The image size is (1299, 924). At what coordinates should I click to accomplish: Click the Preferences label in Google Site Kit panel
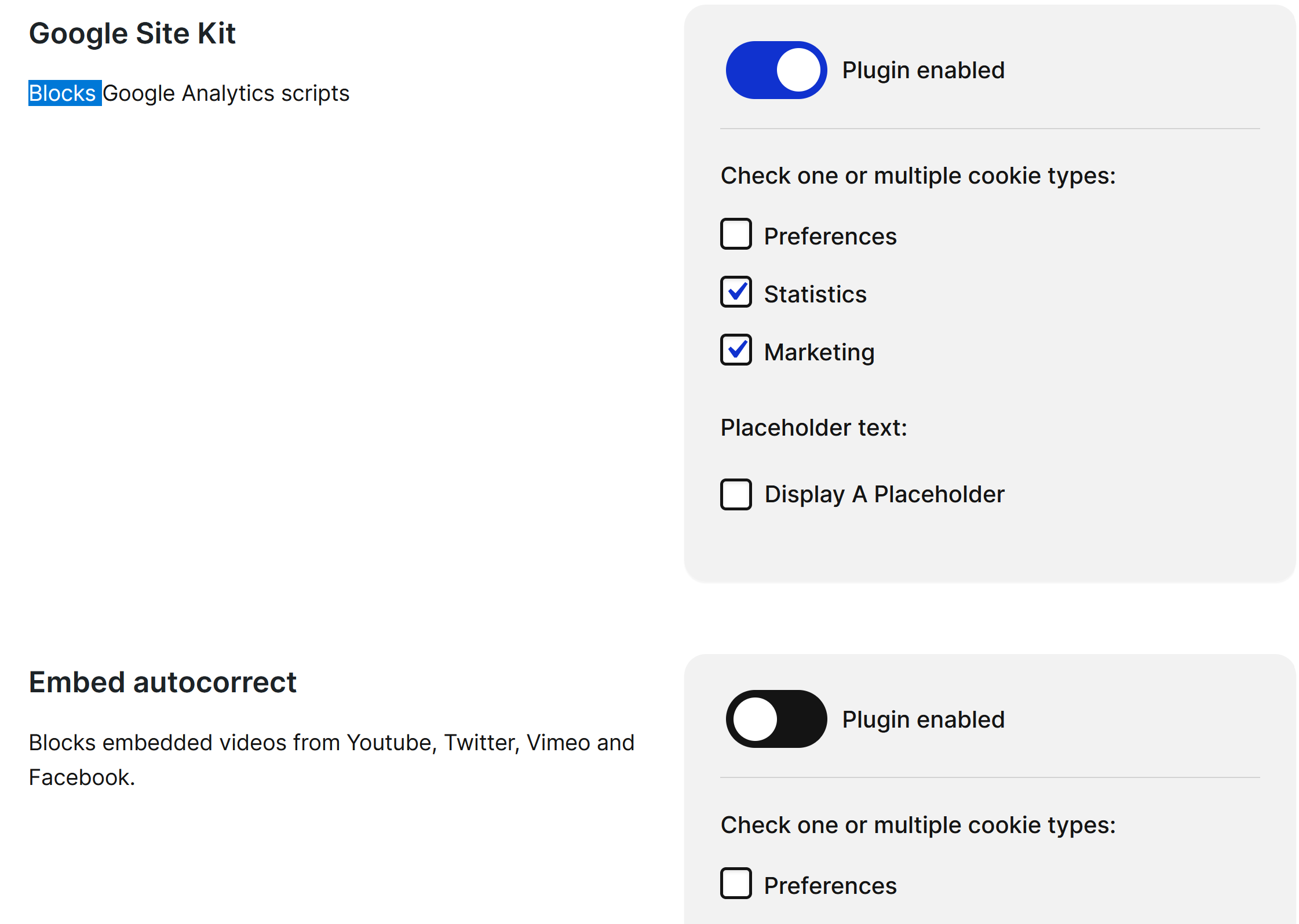[830, 236]
